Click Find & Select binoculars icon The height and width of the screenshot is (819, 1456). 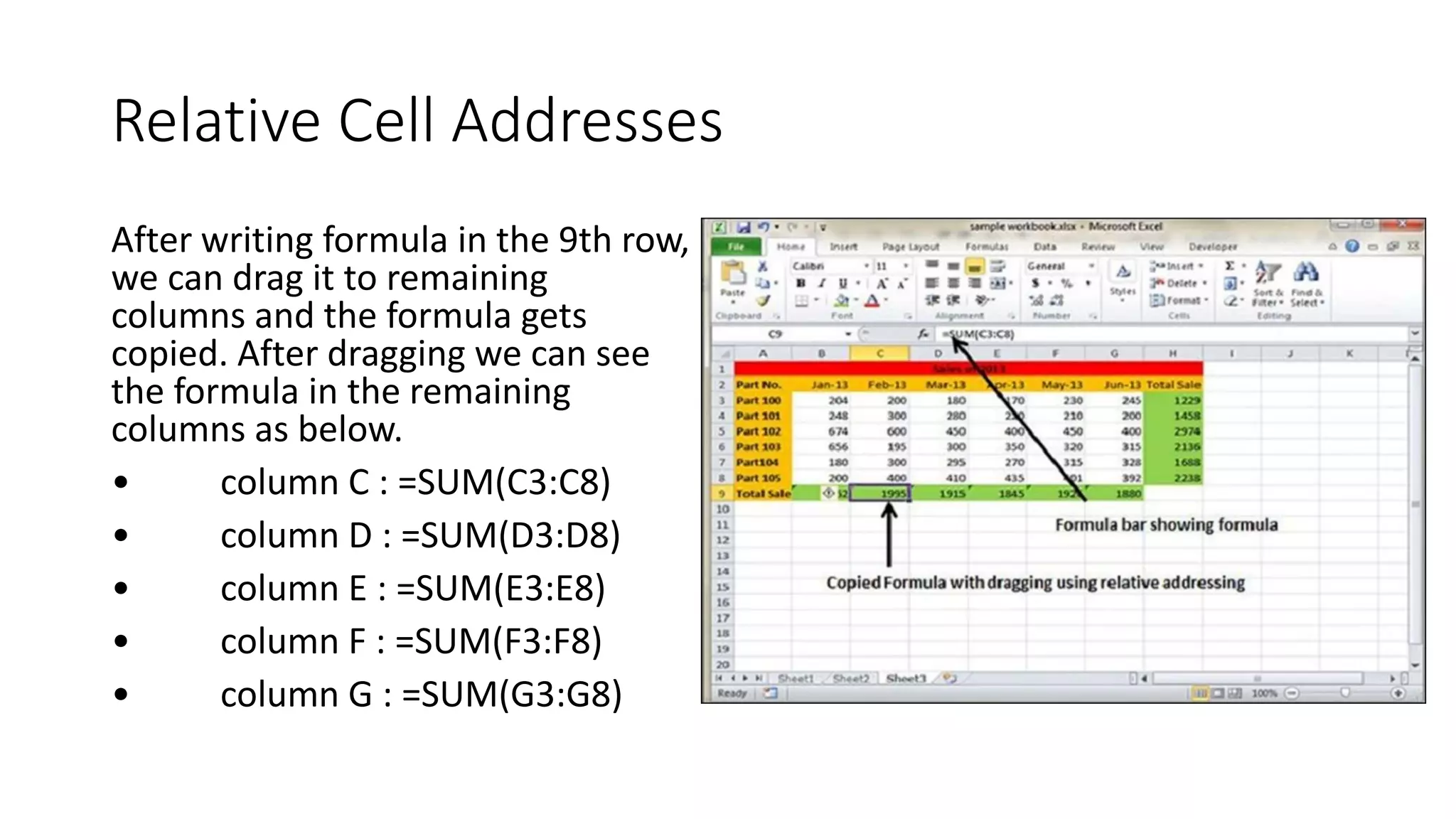click(x=1306, y=273)
